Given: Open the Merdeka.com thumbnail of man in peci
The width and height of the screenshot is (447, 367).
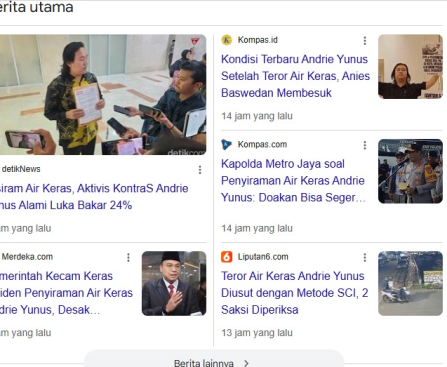Looking at the screenshot, I should tap(174, 283).
